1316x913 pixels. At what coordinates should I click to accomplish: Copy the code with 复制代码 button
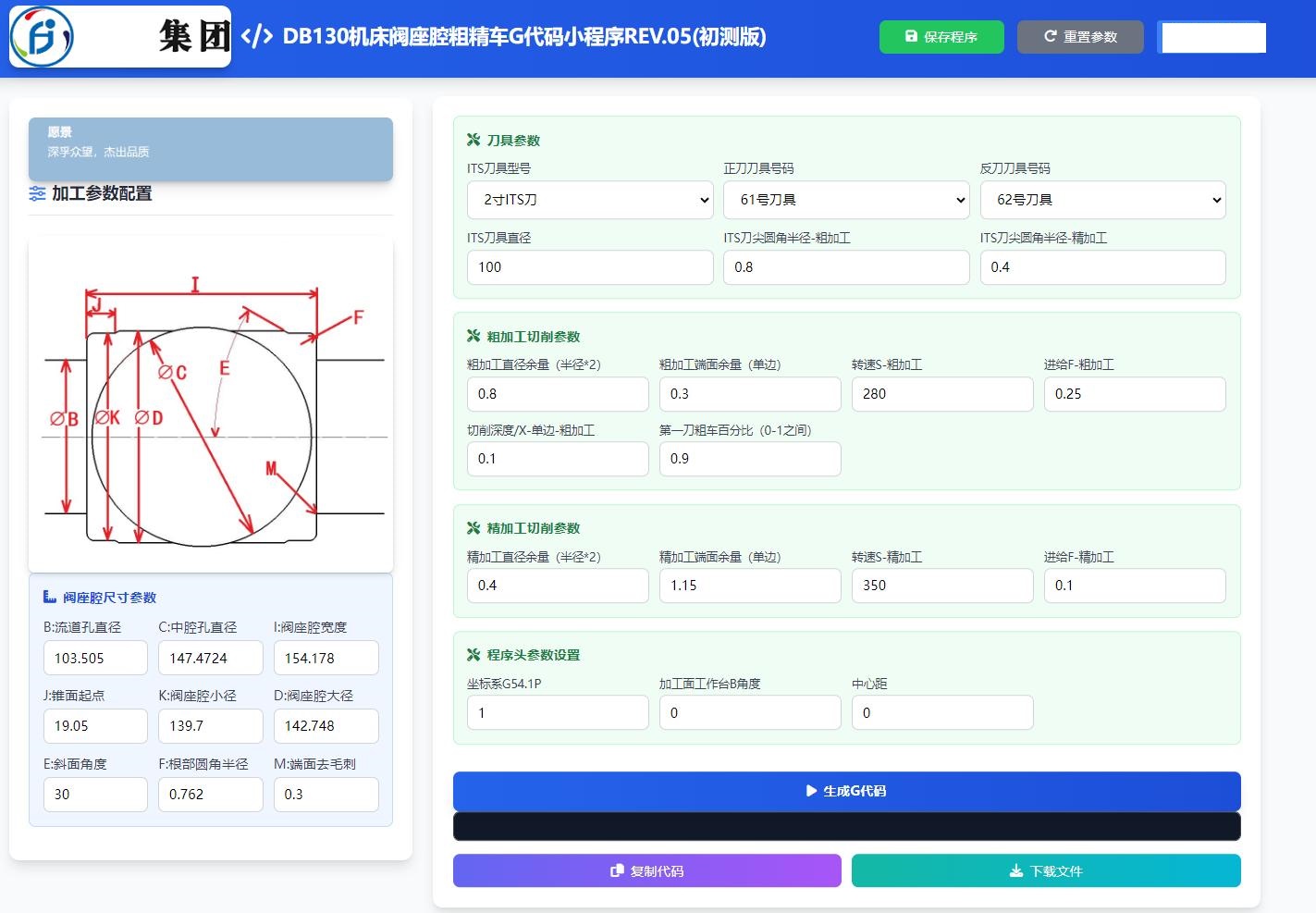647,870
